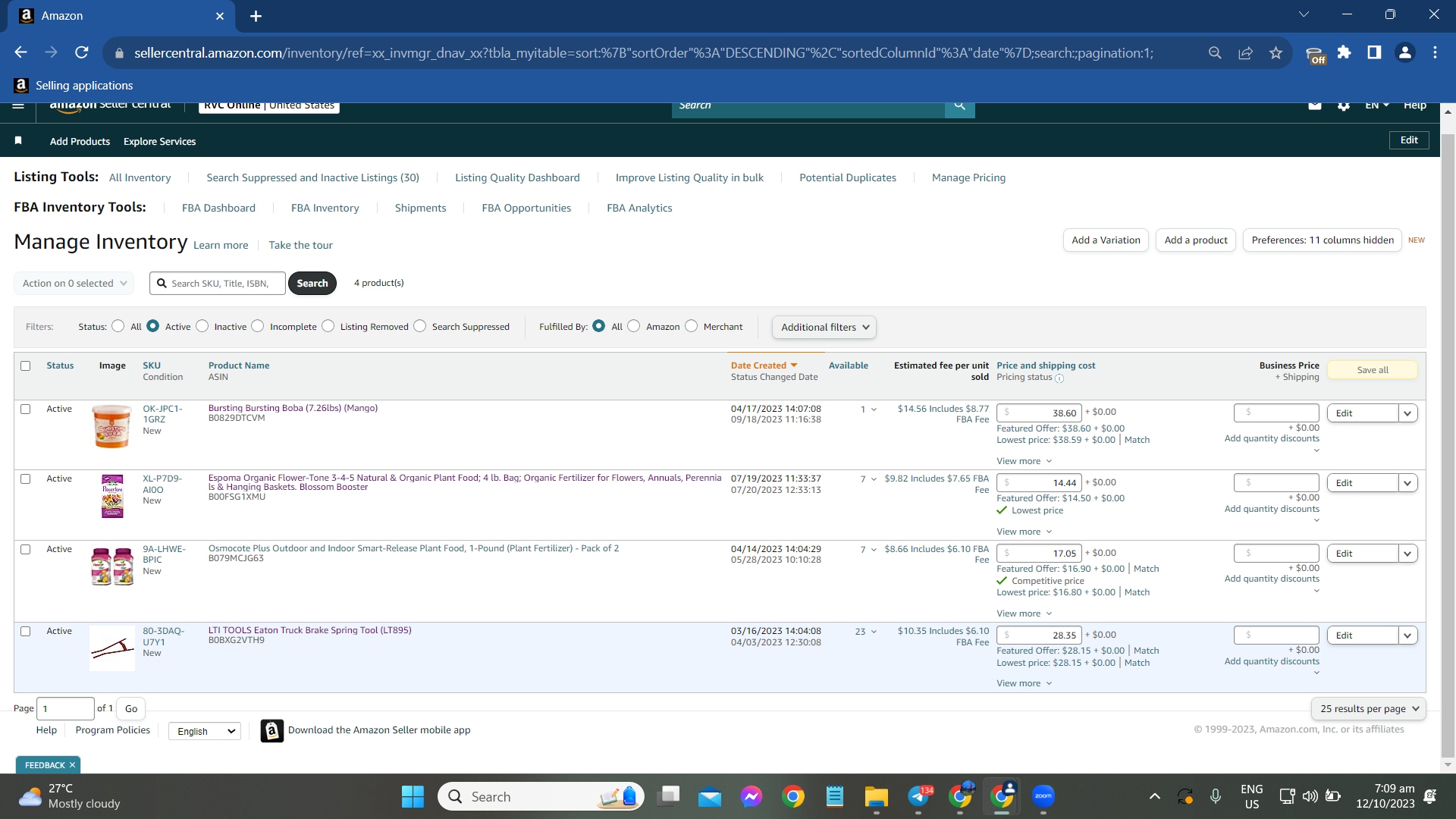Open Seller Central settings gear
This screenshot has height=819, width=1456.
(1344, 105)
